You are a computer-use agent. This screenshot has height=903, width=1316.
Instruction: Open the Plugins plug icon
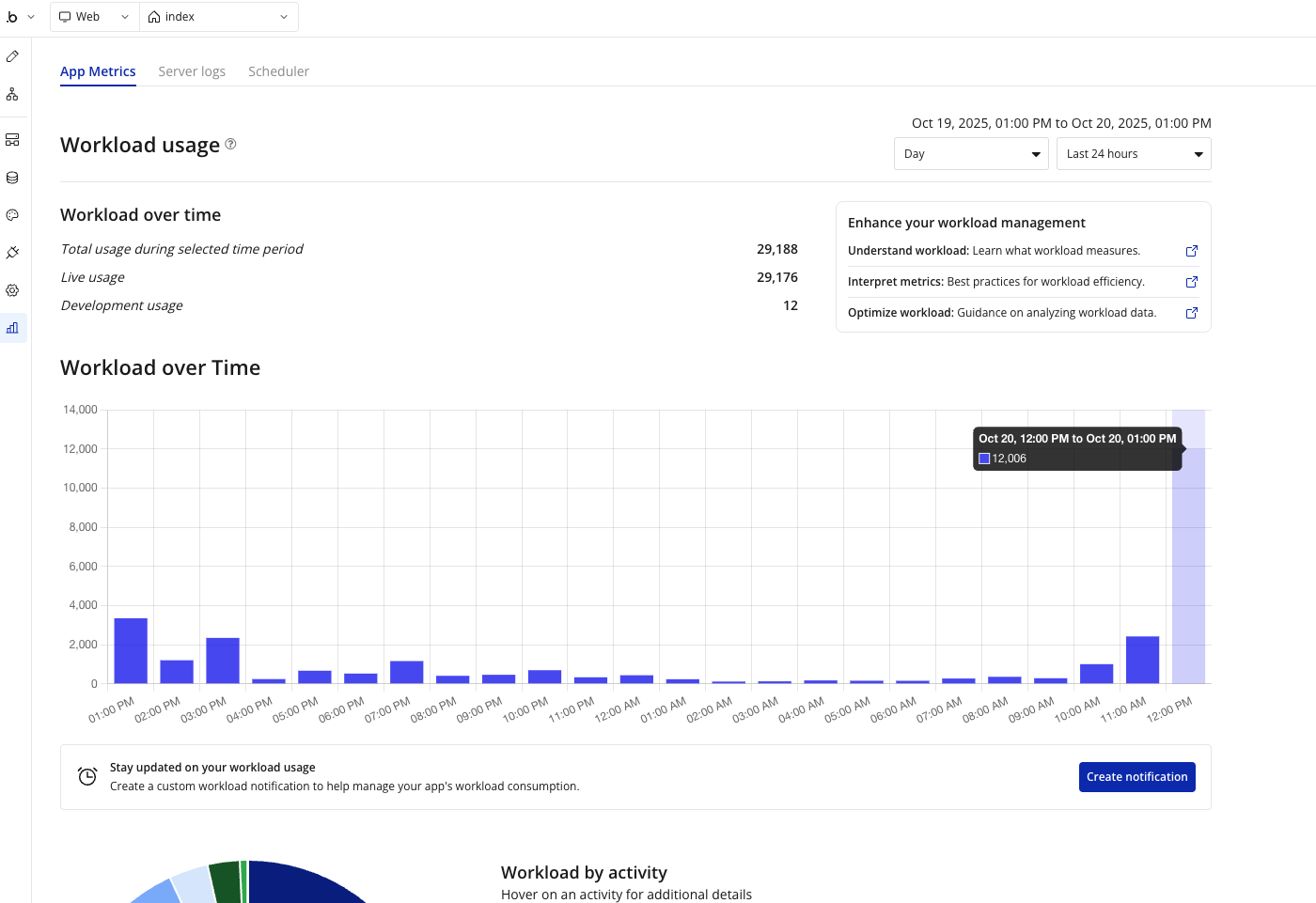[x=12, y=253]
